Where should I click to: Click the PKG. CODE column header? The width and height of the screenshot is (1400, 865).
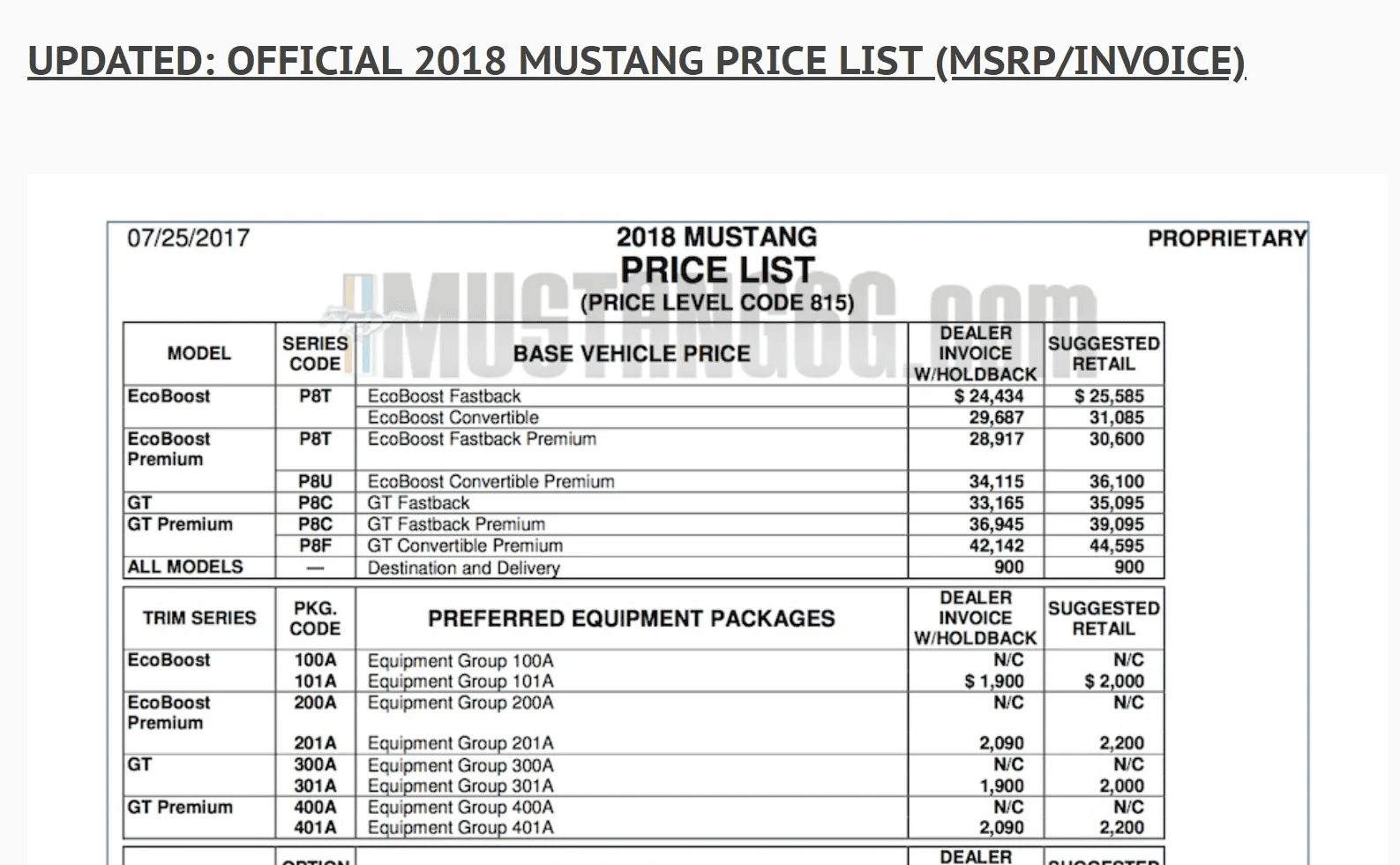[x=315, y=618]
